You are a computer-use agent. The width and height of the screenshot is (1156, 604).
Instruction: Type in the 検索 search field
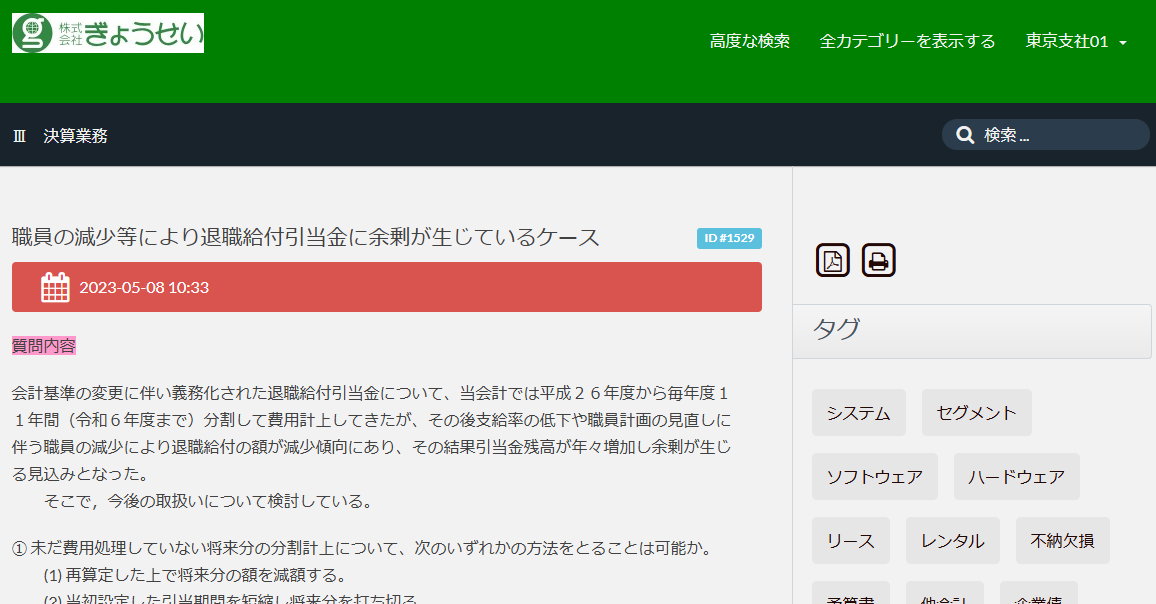coord(1060,135)
